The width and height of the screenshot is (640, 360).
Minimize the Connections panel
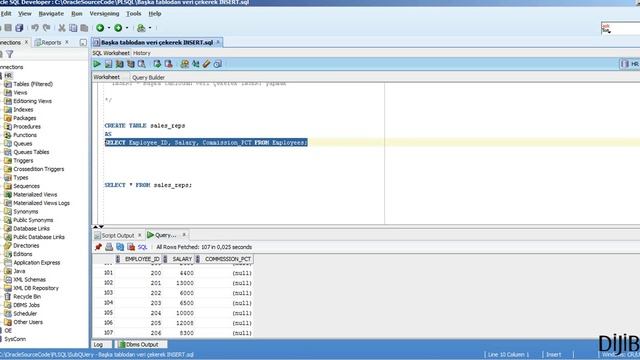point(83,42)
